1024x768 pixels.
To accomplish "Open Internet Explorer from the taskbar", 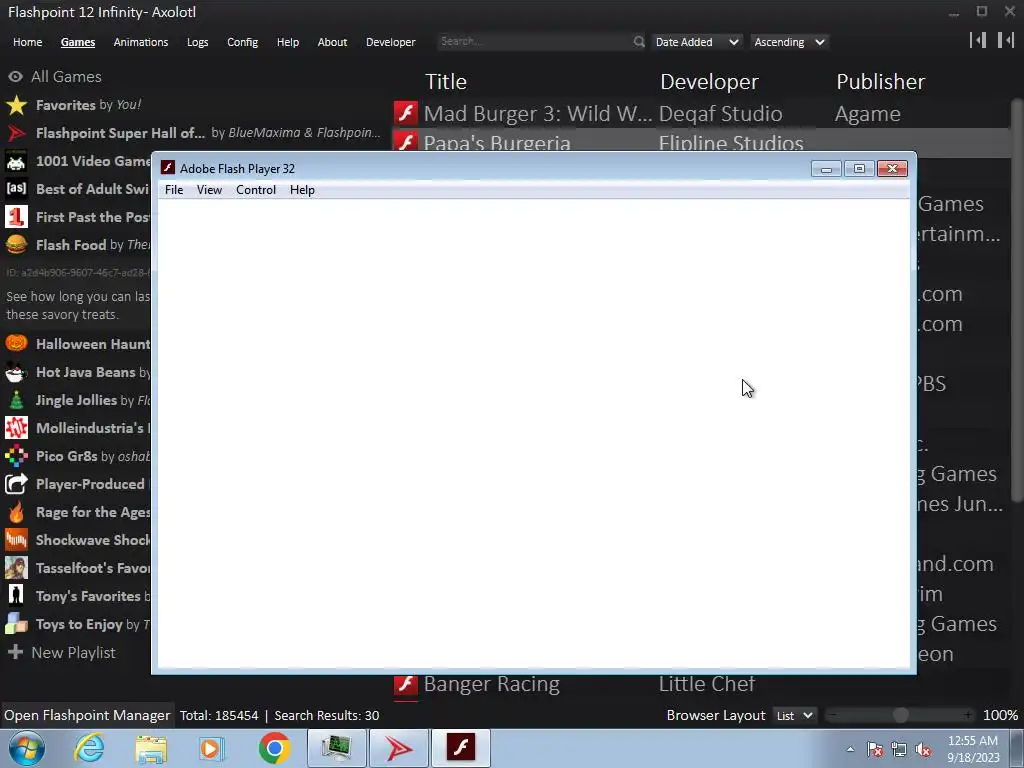I will click(89, 748).
